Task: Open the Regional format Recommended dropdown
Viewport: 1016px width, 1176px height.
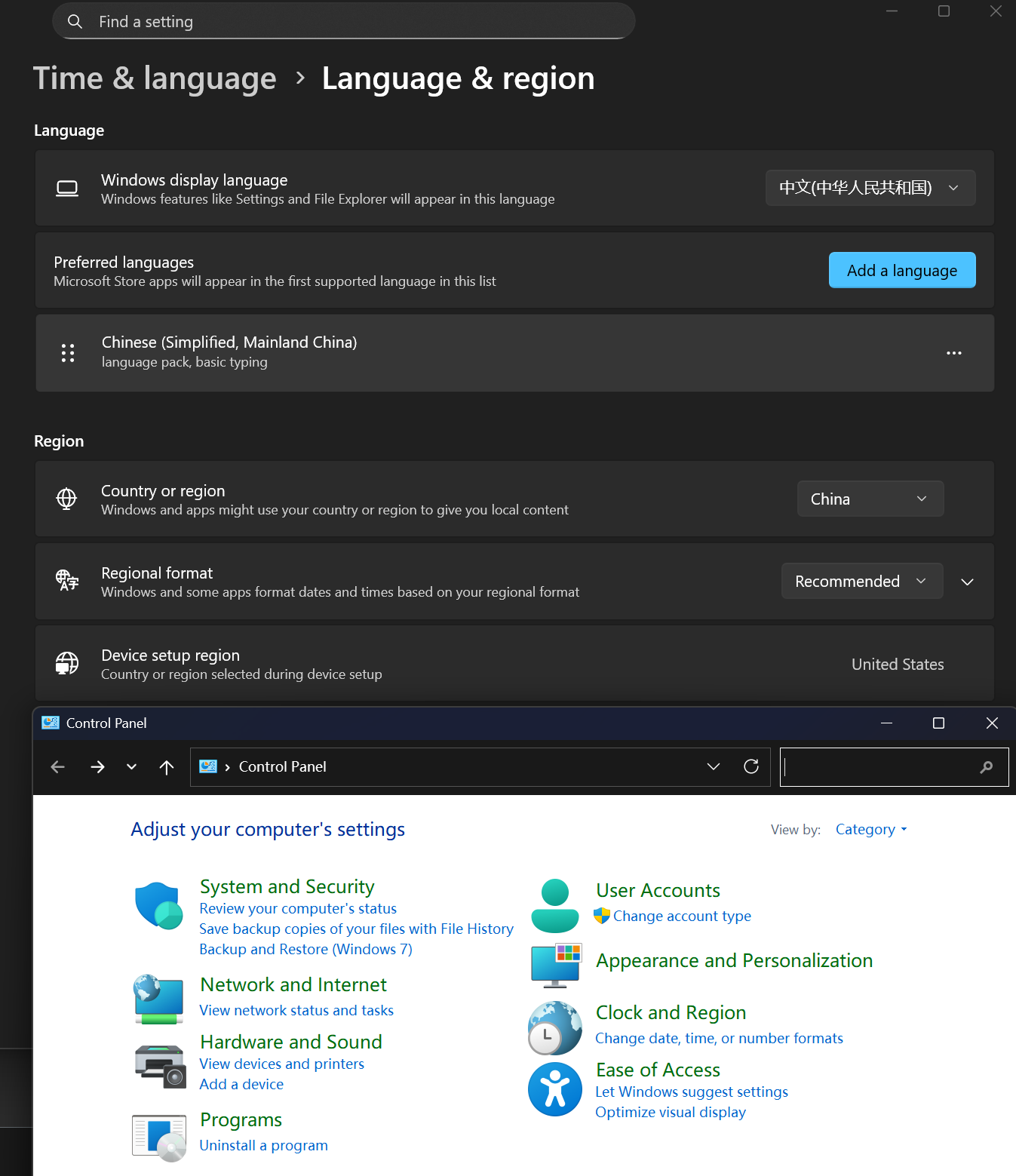Action: pos(862,581)
